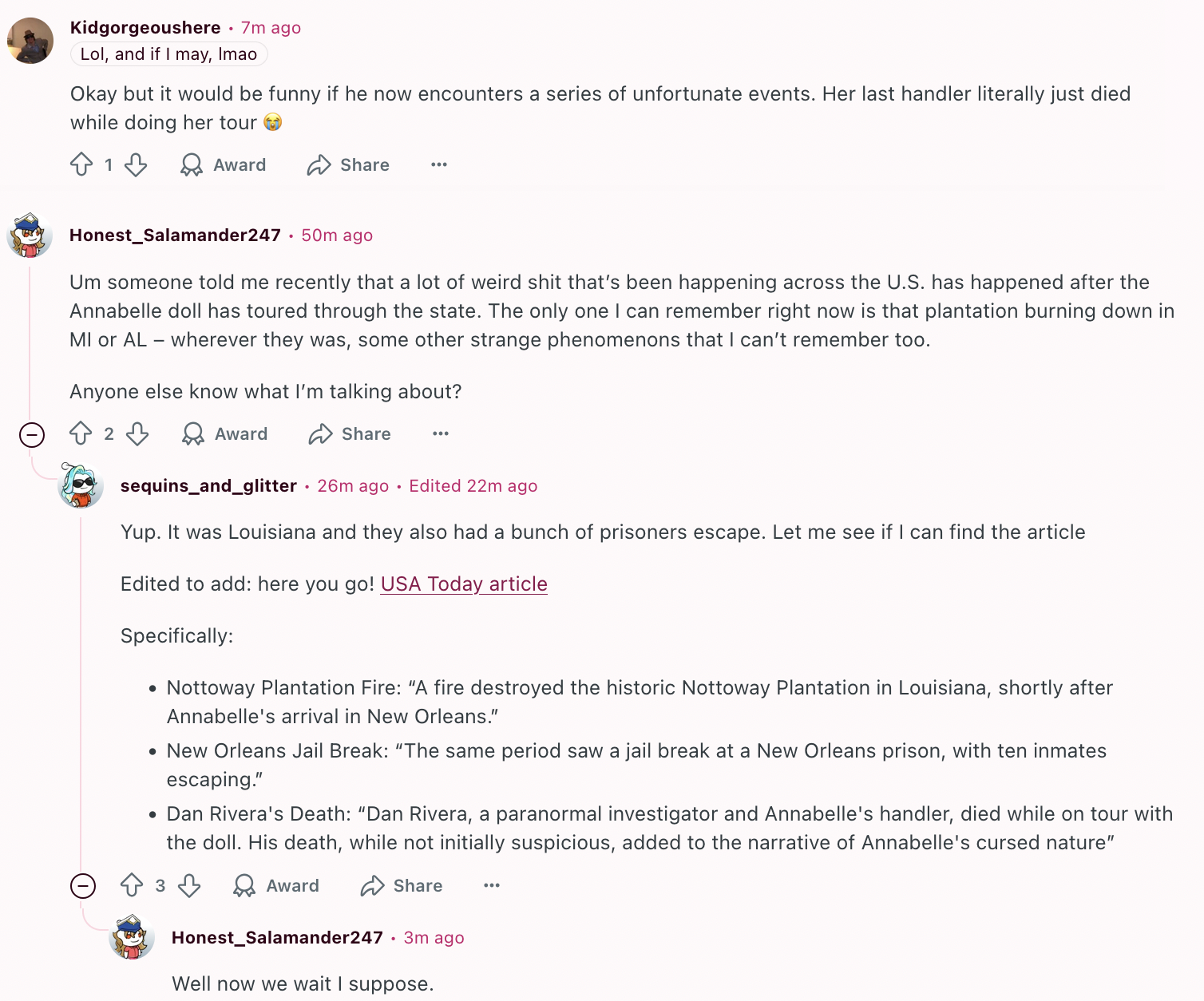Image resolution: width=1204 pixels, height=1001 pixels.
Task: Open more options on Honest_Salamander247's 50m comment
Action: 441,433
